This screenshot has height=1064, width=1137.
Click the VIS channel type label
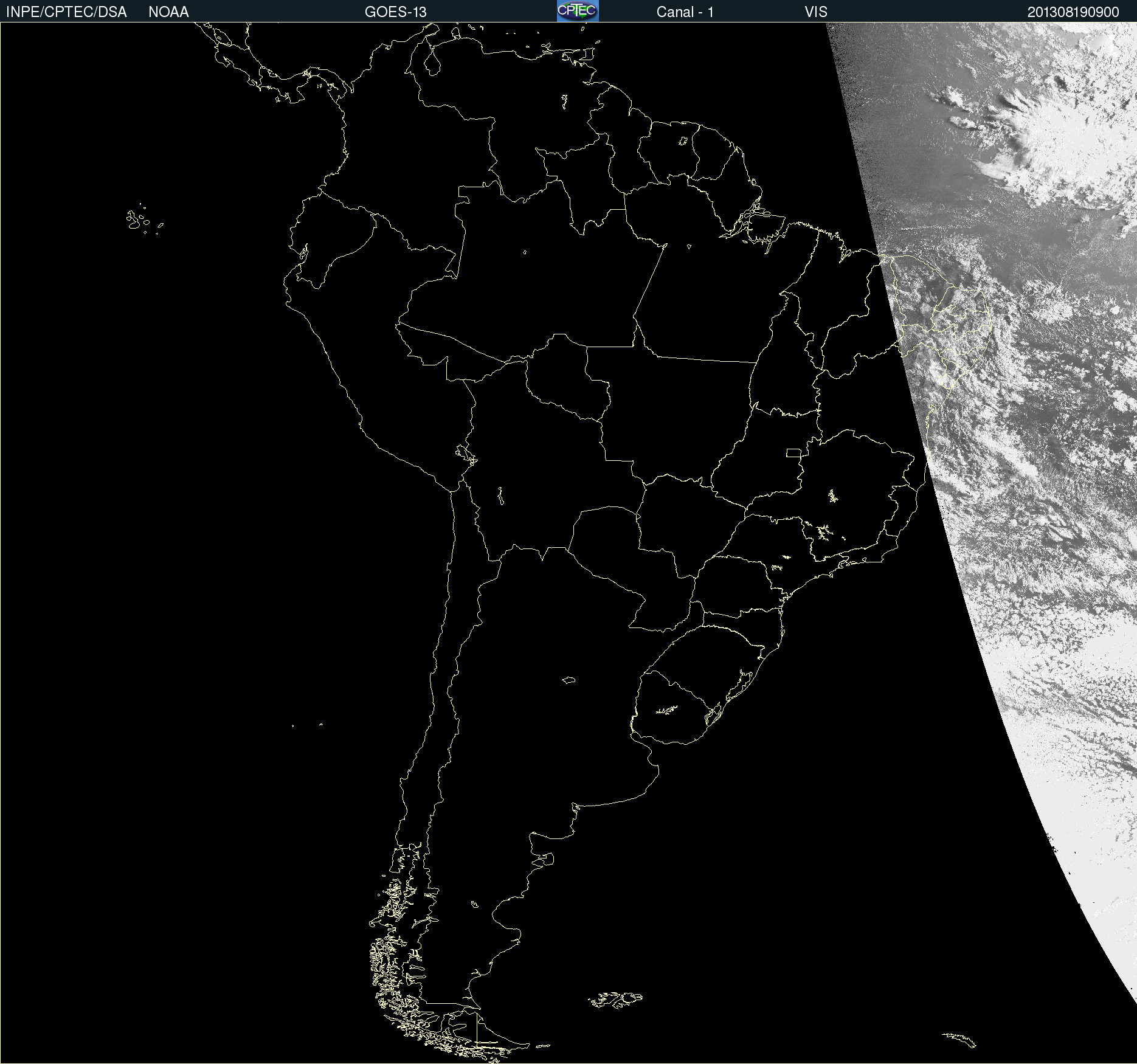[815, 12]
